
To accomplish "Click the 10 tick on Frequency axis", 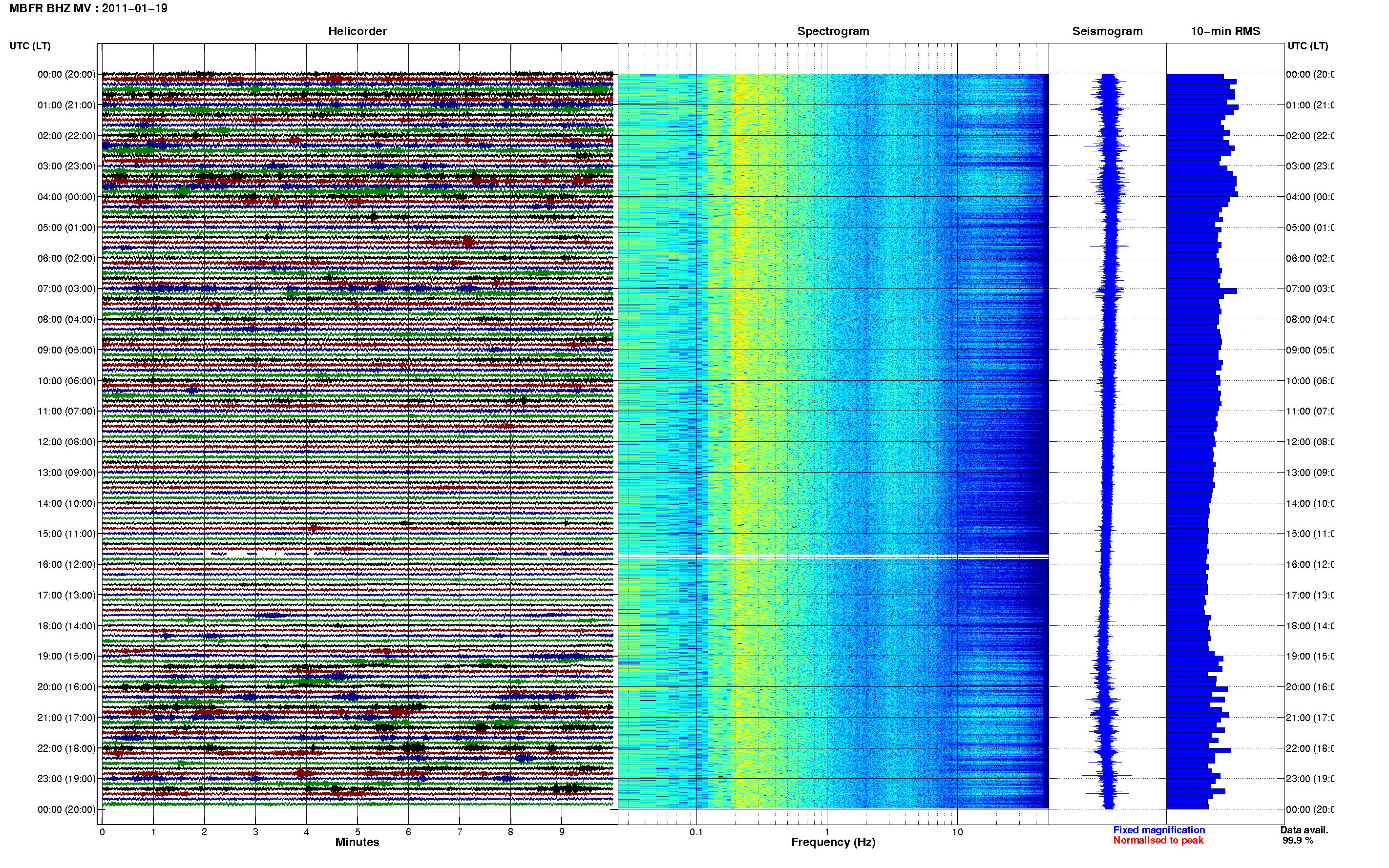I will click(x=957, y=832).
